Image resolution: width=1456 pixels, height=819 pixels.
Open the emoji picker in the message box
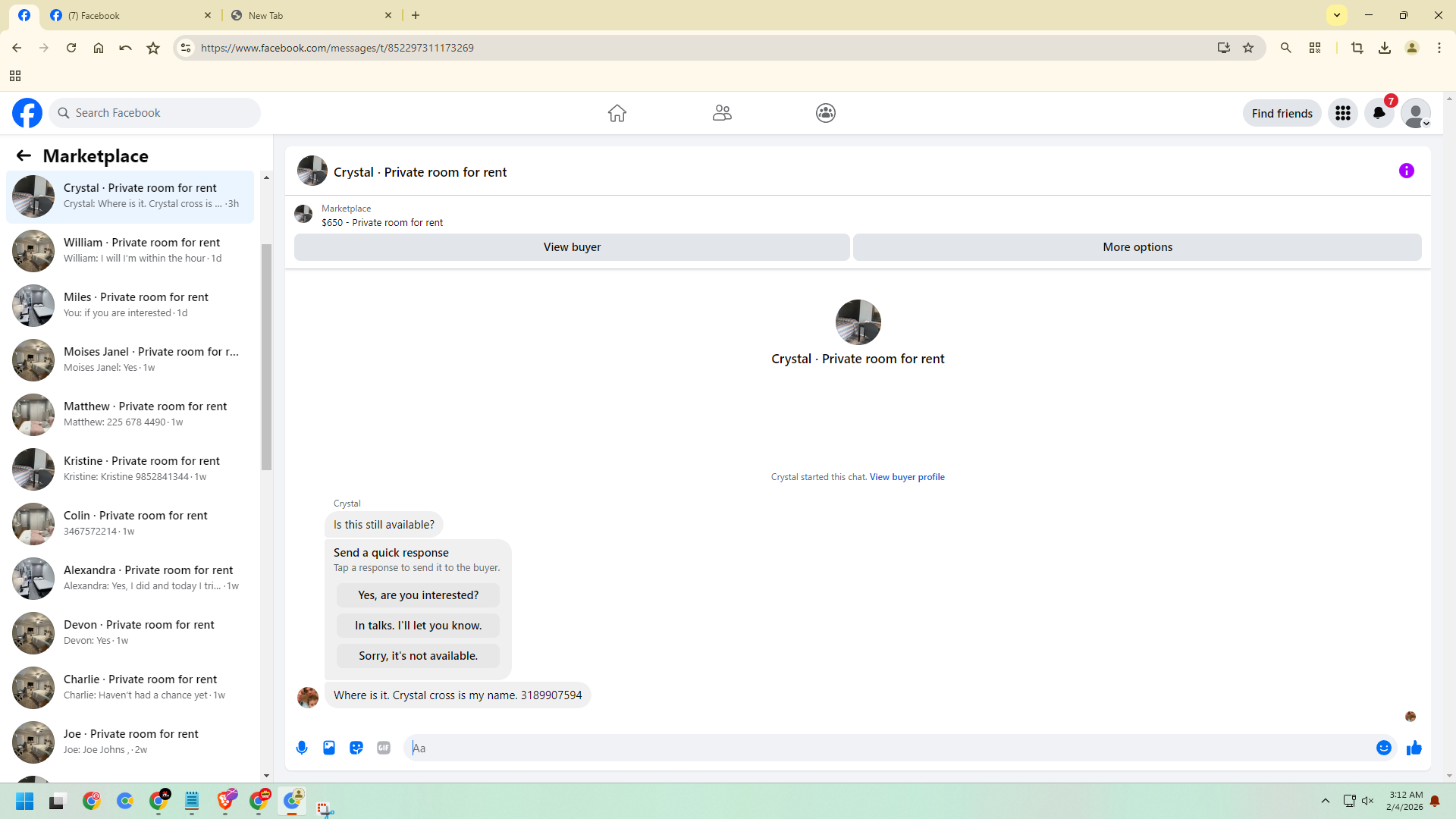point(1384,748)
